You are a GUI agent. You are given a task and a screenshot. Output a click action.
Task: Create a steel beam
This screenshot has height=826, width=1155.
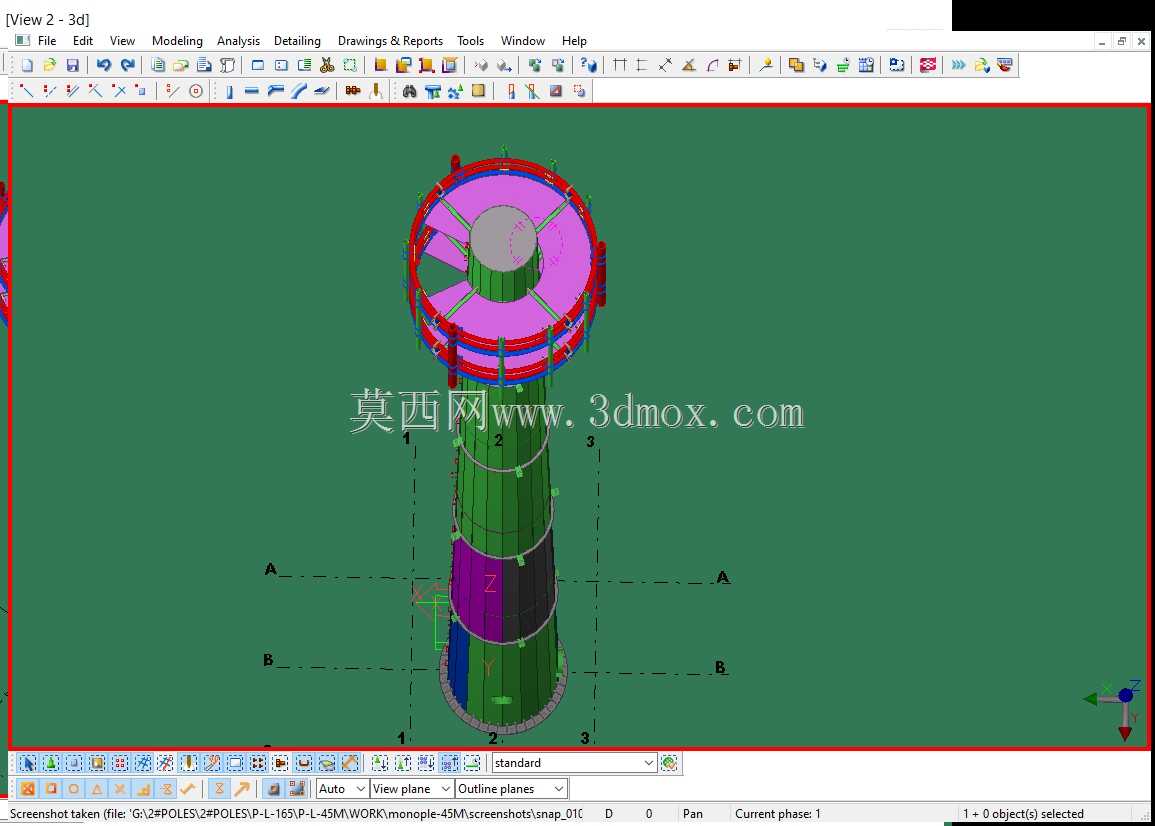[x=252, y=91]
